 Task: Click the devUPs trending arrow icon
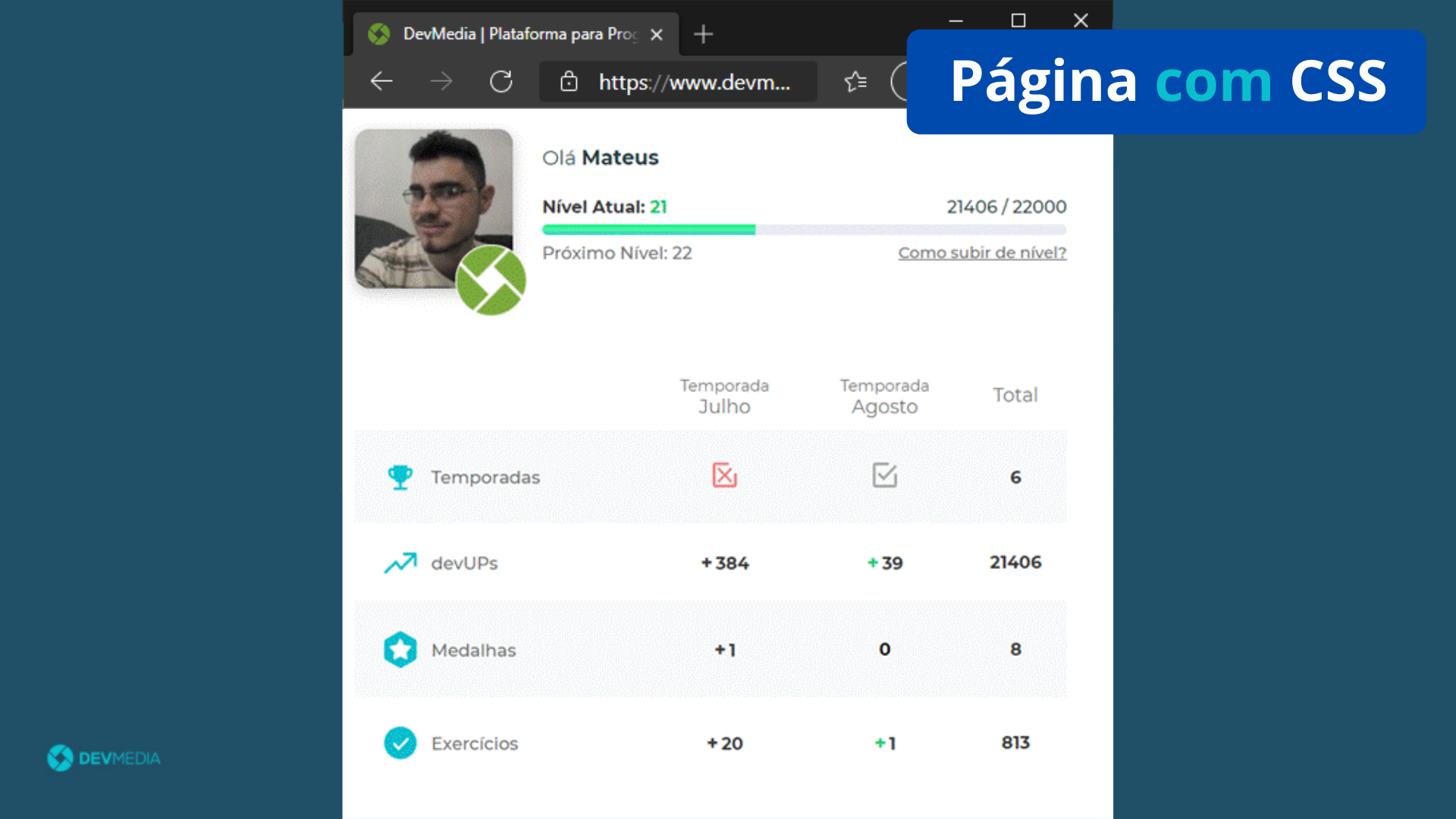[400, 563]
